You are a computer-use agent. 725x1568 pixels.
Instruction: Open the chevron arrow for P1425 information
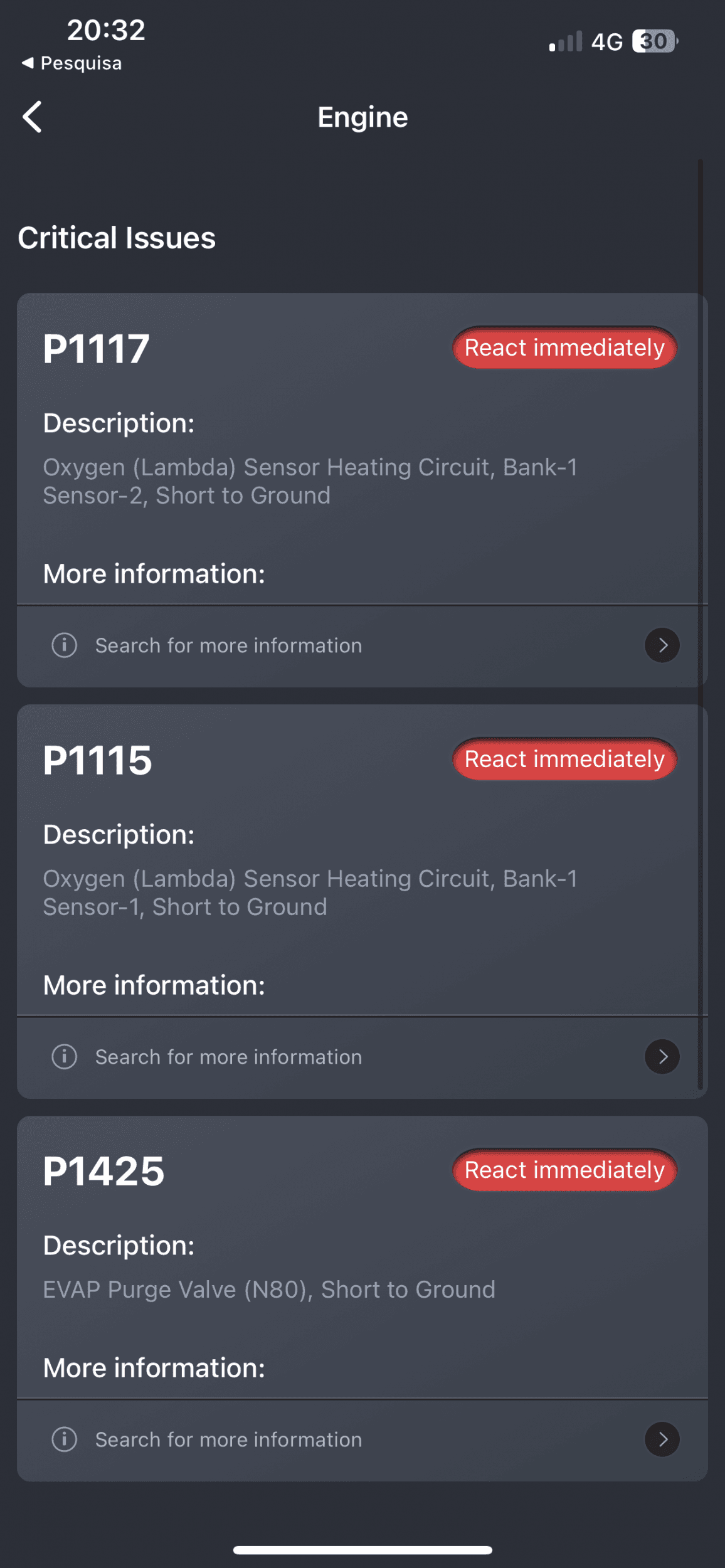(x=662, y=1439)
